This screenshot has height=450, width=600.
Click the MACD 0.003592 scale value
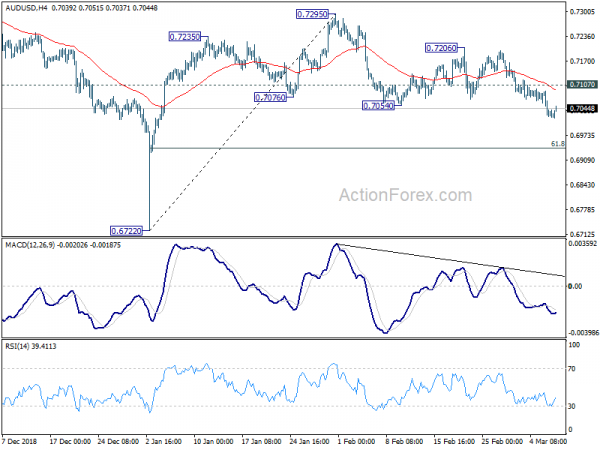click(583, 243)
